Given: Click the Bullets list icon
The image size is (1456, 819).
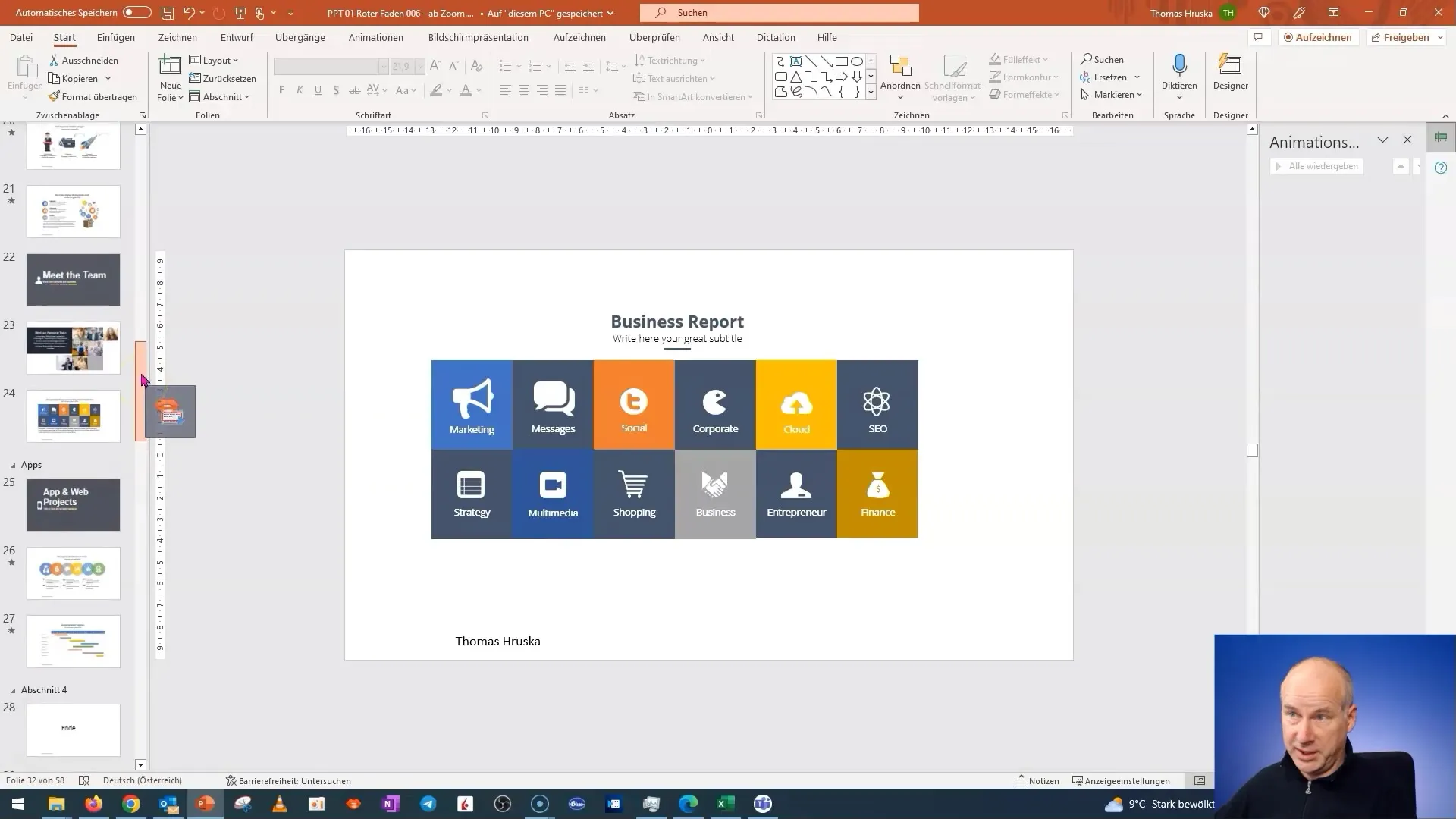Looking at the screenshot, I should click(505, 65).
